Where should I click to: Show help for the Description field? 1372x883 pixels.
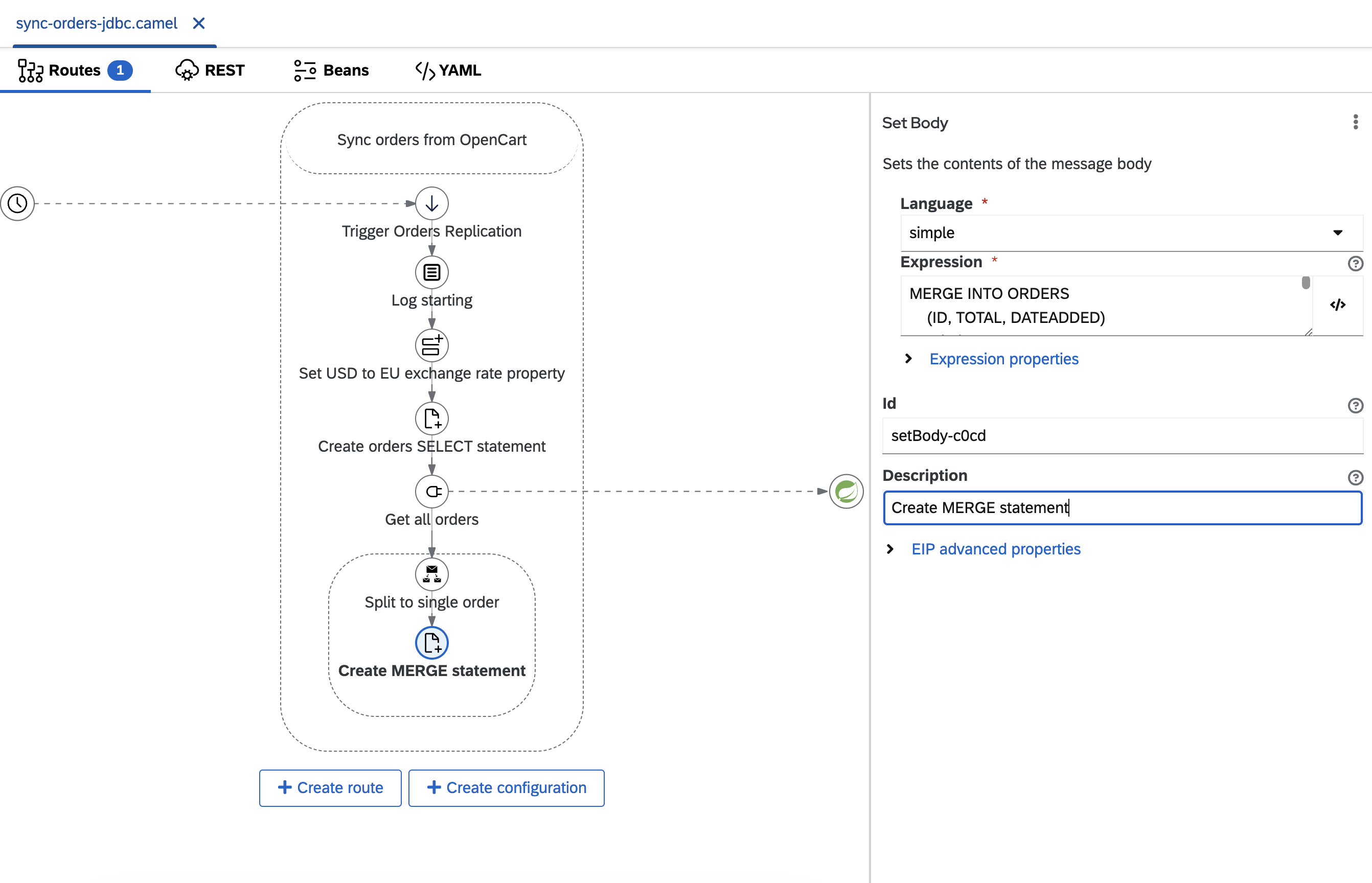point(1355,477)
